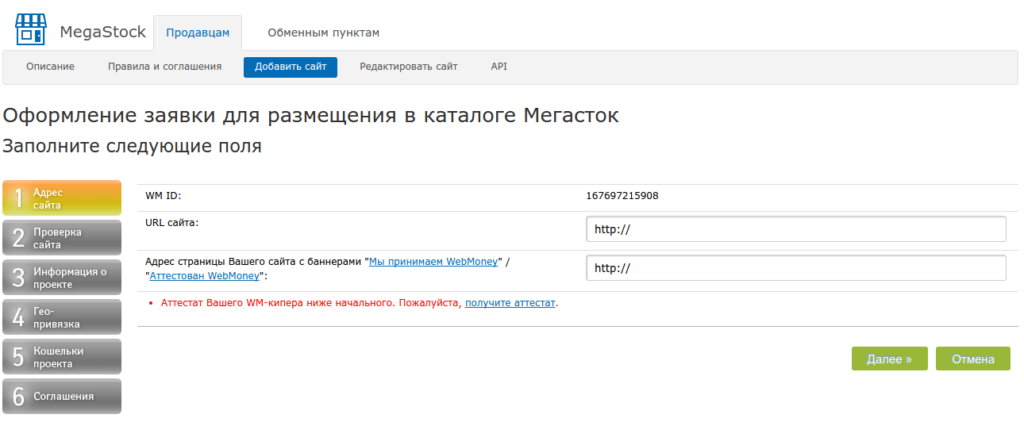1024x422 pixels.
Task: Follow the получите аттестат link
Action: [510, 303]
